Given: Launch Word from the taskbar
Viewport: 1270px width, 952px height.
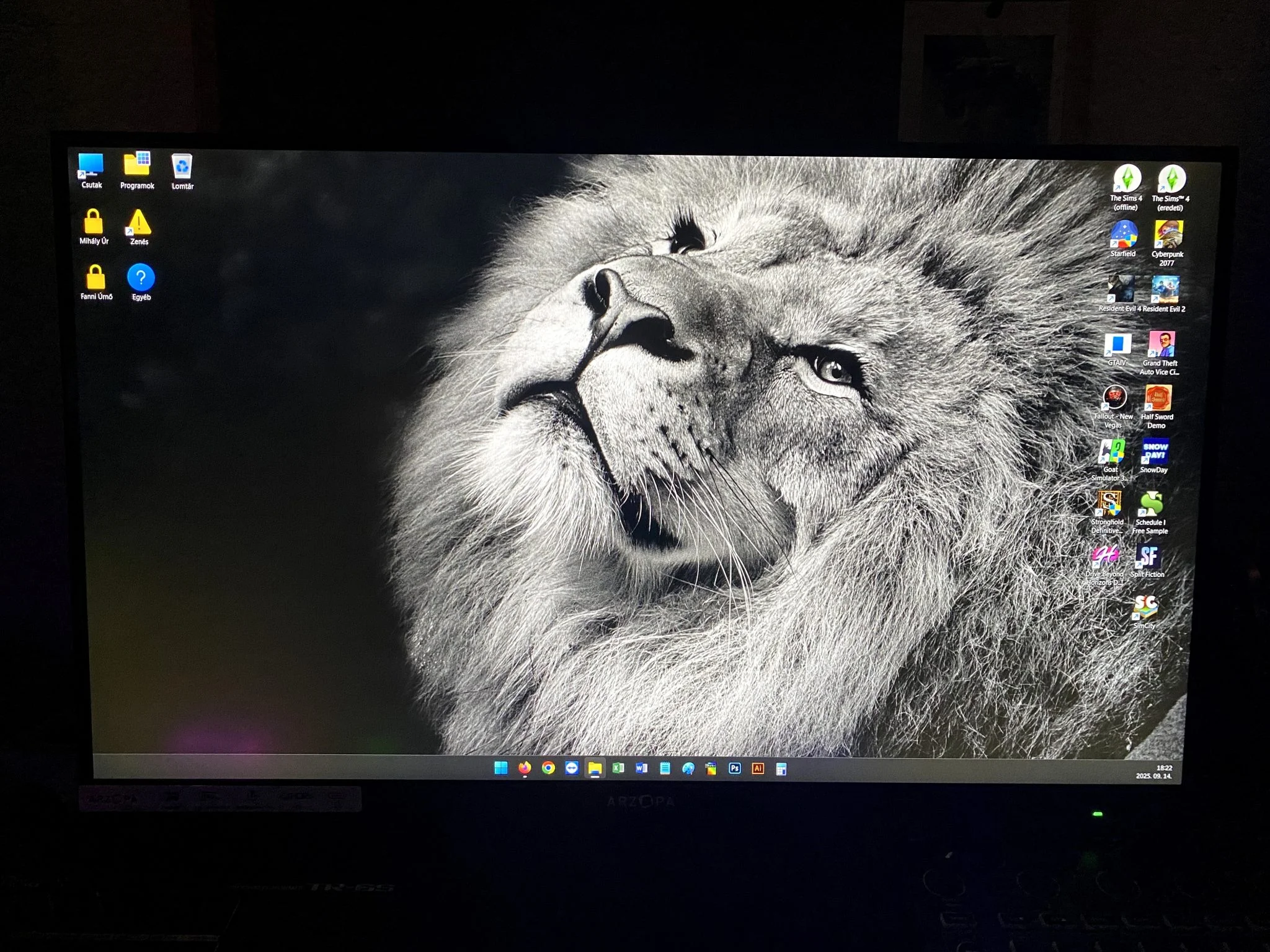Looking at the screenshot, I should [641, 768].
